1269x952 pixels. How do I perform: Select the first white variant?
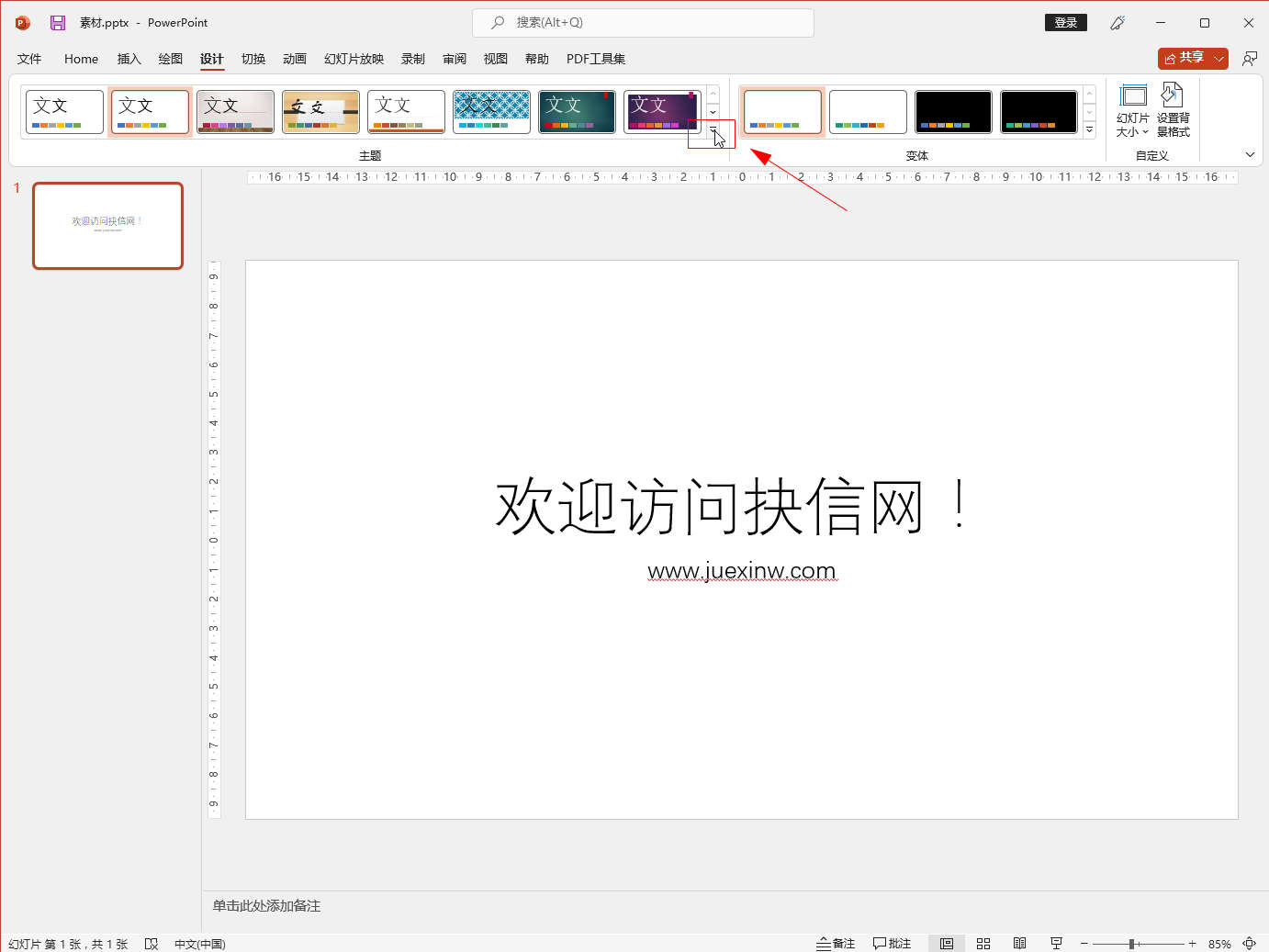point(782,112)
